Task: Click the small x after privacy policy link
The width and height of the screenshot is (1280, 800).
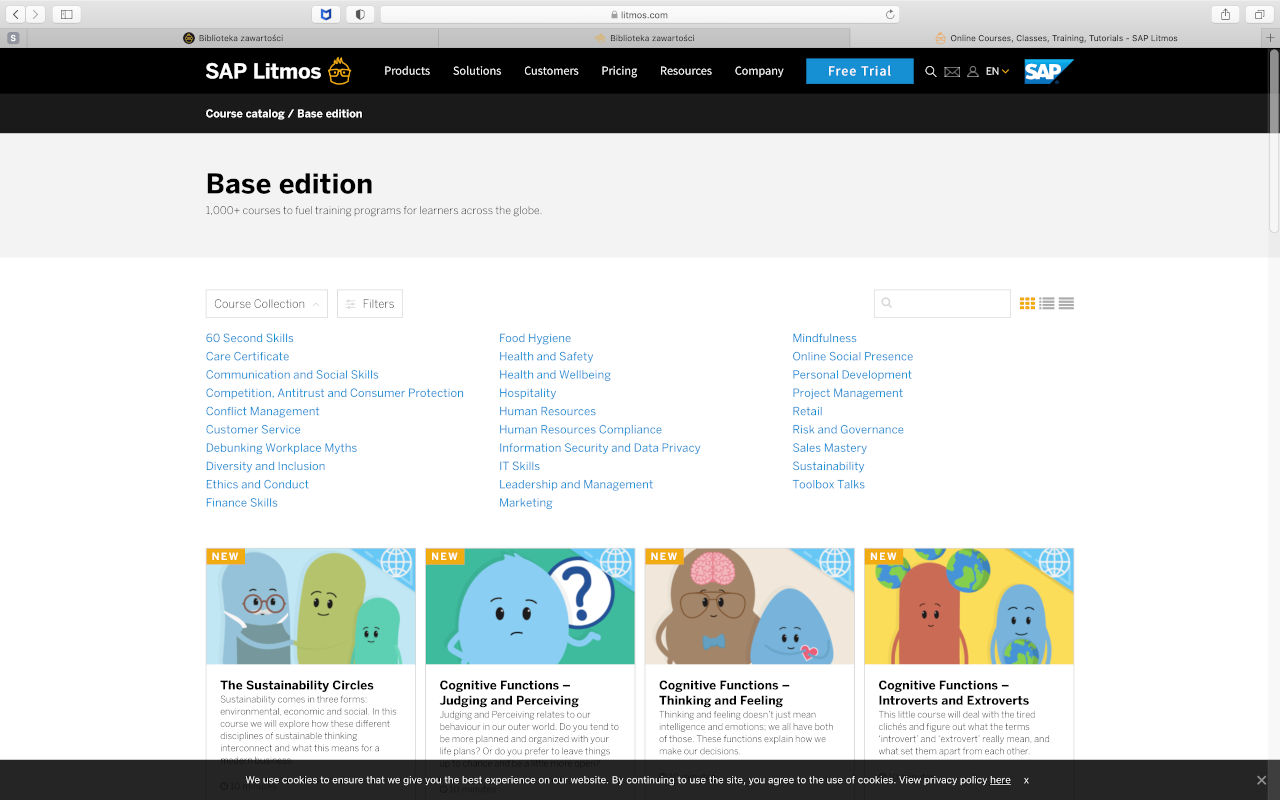Action: click(x=1026, y=780)
